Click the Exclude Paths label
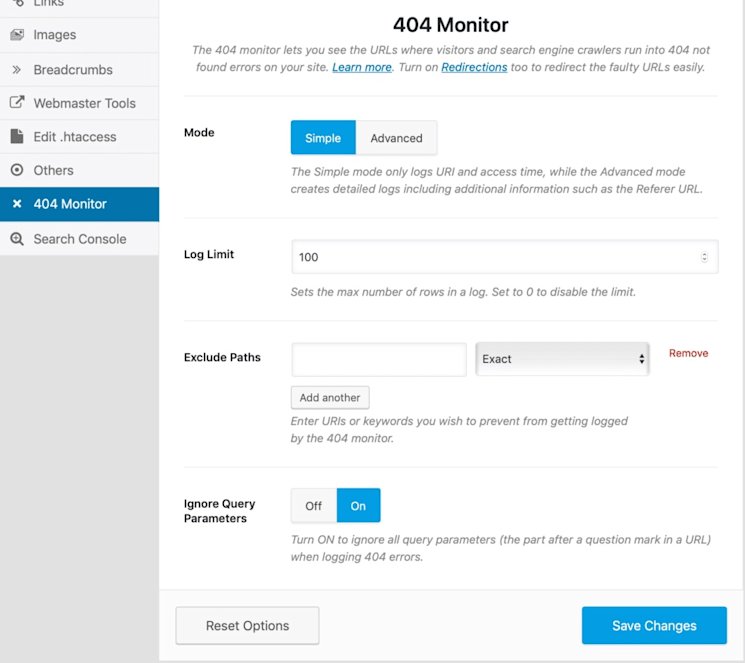Viewport: 745px width, 663px height. click(222, 357)
